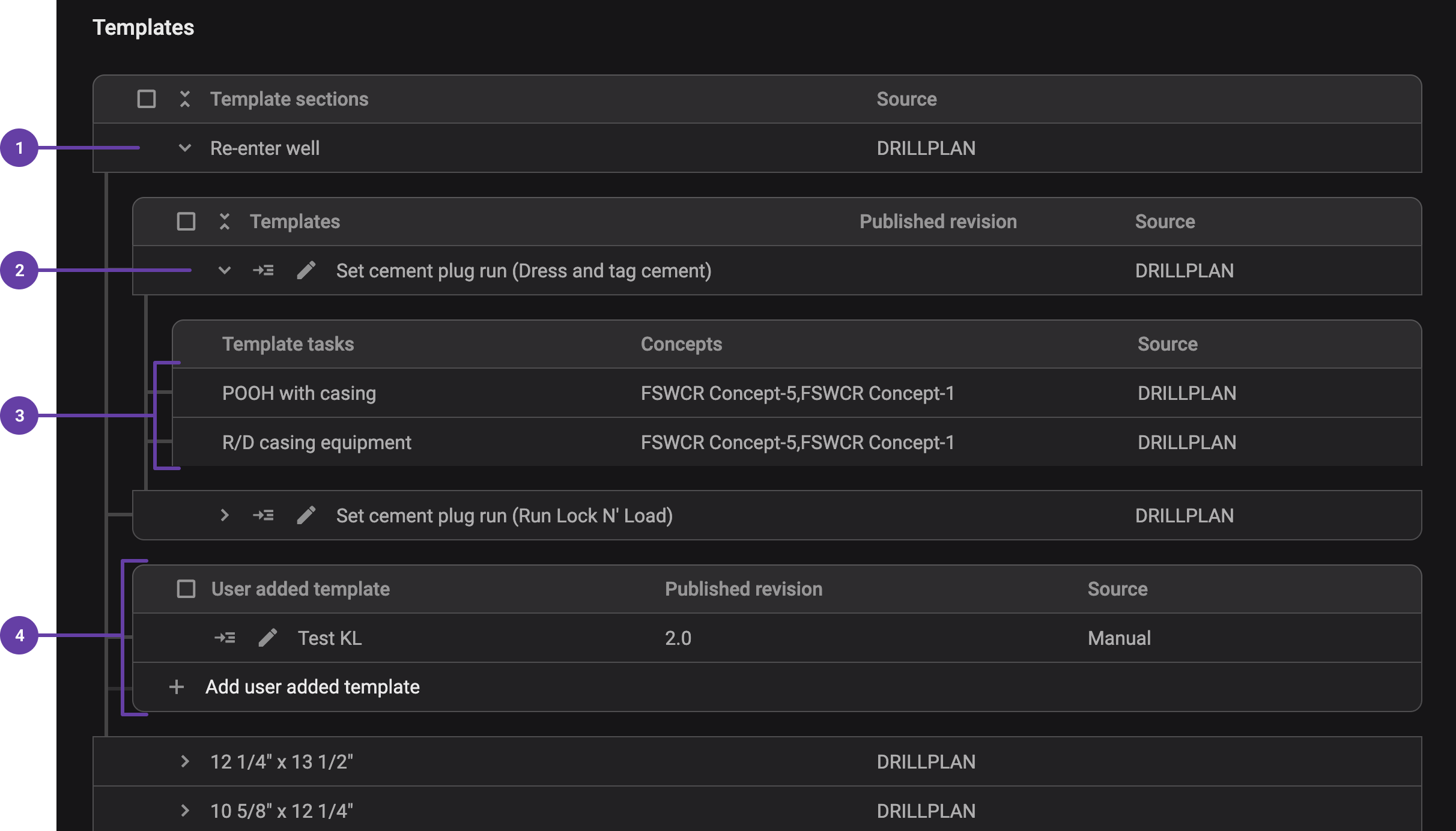Collapse the Re-enter well section
1456x831 pixels.
pyautogui.click(x=184, y=148)
